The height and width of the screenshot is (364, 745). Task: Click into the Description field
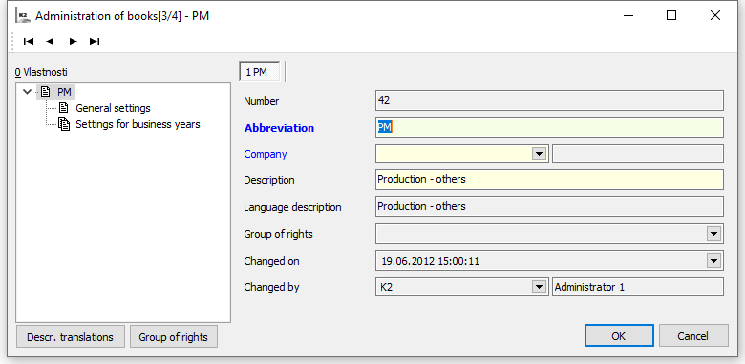[549, 180]
